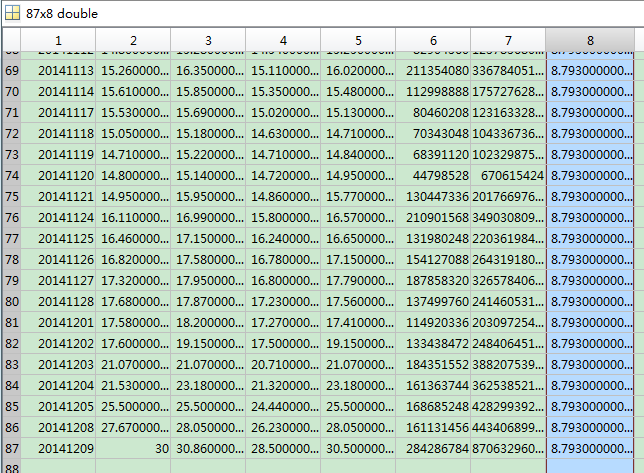Viewport: 644px width, 473px height.
Task: Click cell 16.990000... in row 76
Action: point(208,217)
